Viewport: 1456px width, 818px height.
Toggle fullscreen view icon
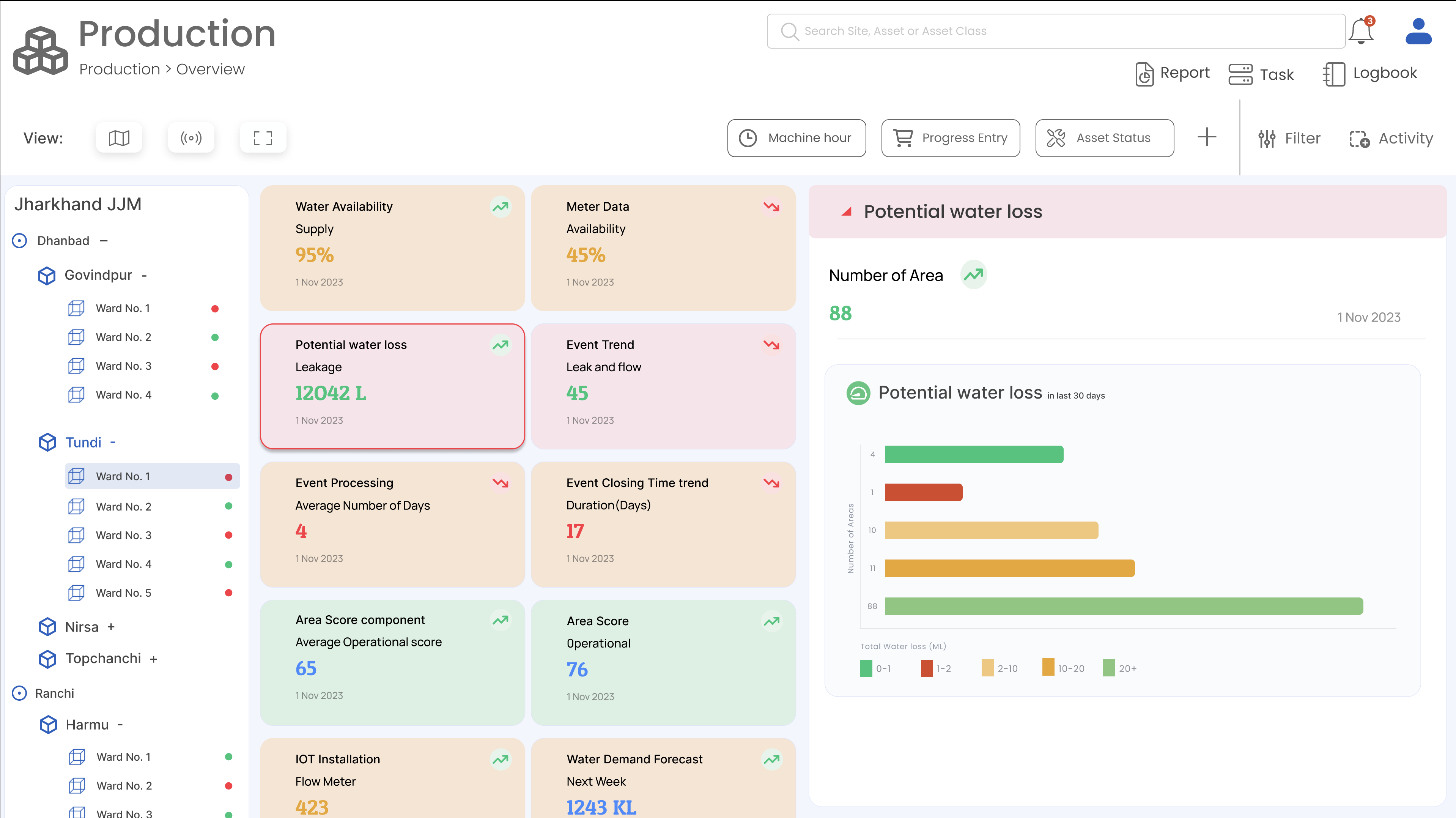click(x=263, y=137)
